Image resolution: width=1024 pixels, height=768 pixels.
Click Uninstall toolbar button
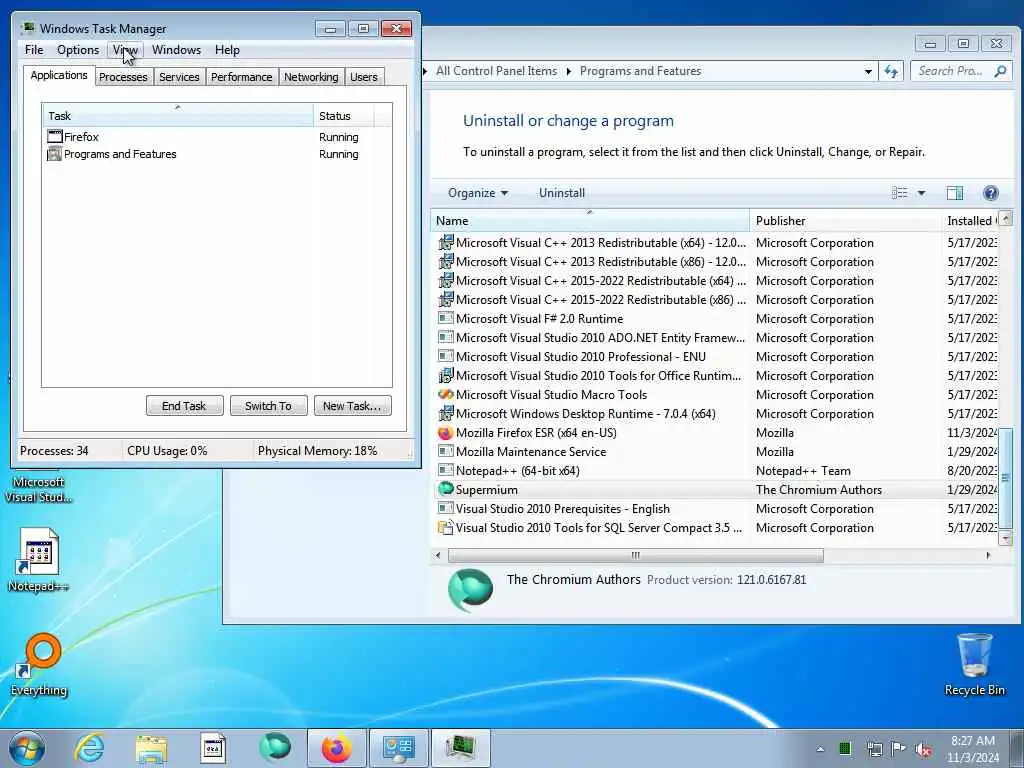click(562, 193)
